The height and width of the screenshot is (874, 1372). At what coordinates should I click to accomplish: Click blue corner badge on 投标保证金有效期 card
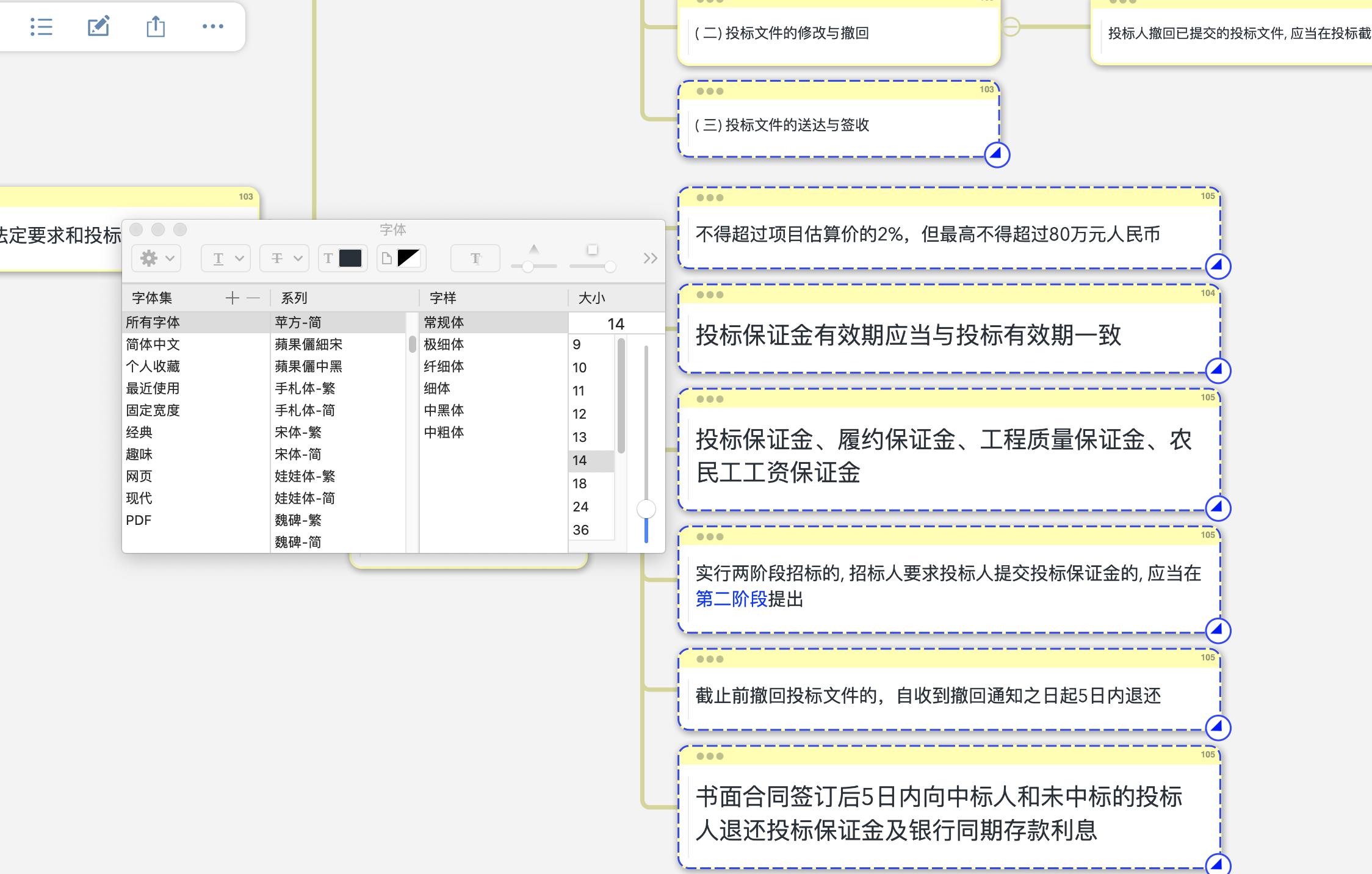click(1218, 370)
